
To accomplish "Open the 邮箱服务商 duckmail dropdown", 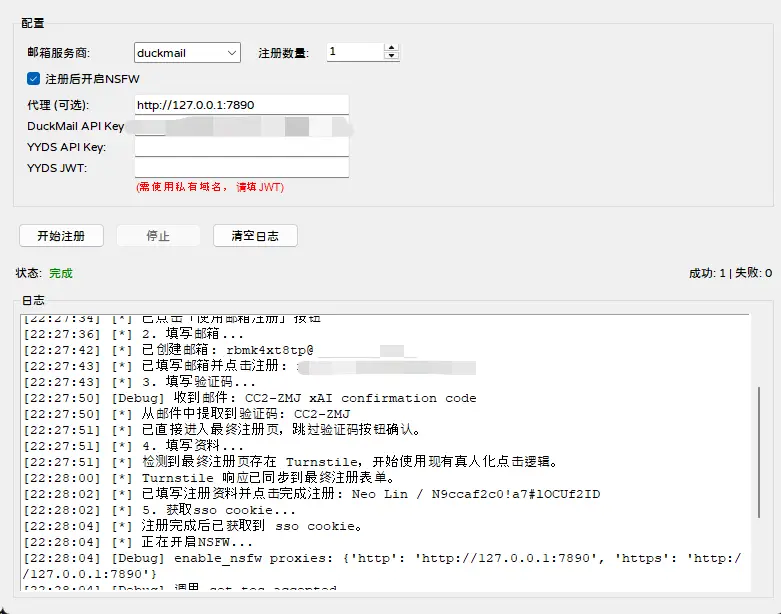I will pos(187,53).
